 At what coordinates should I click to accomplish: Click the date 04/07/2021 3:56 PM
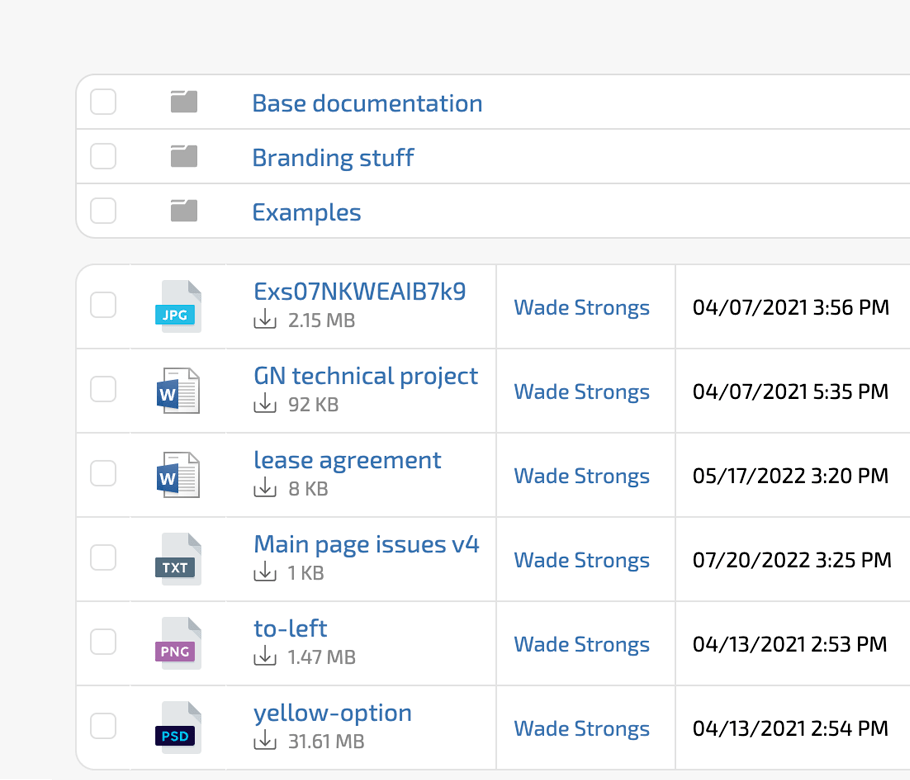790,307
